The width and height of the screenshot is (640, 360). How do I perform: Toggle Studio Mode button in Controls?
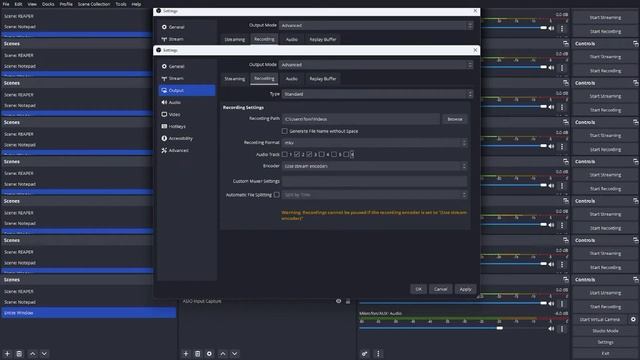tap(605, 331)
